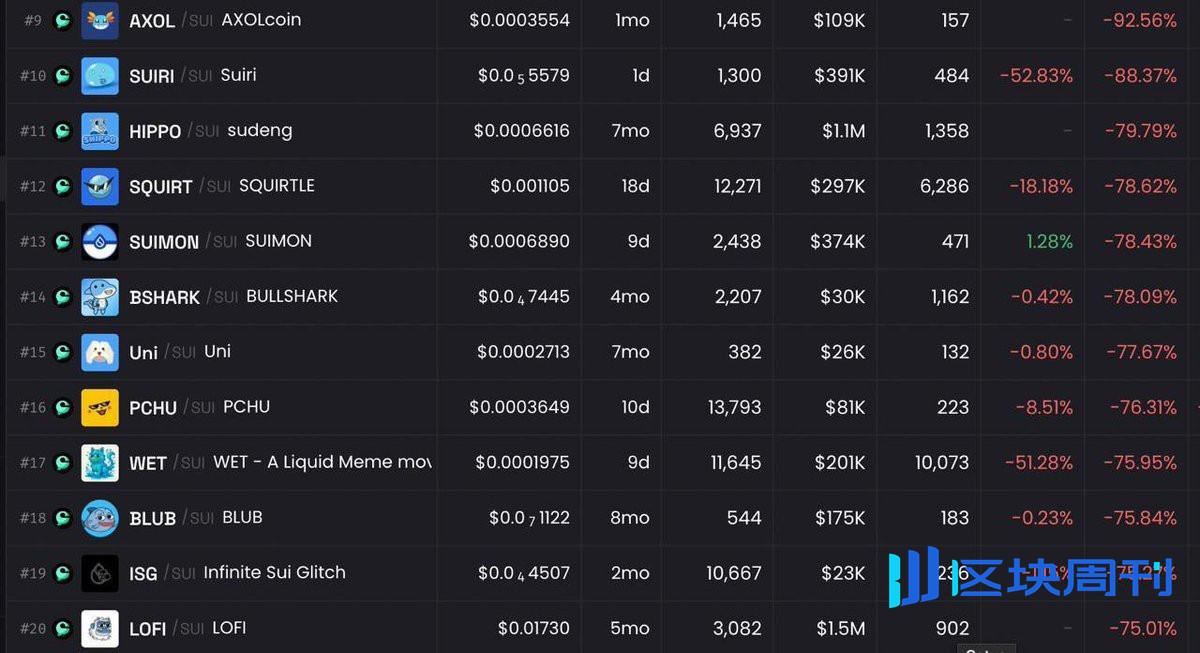The height and width of the screenshot is (653, 1200).
Task: Click SUIMON's 1.28% green price change
Action: (1049, 242)
